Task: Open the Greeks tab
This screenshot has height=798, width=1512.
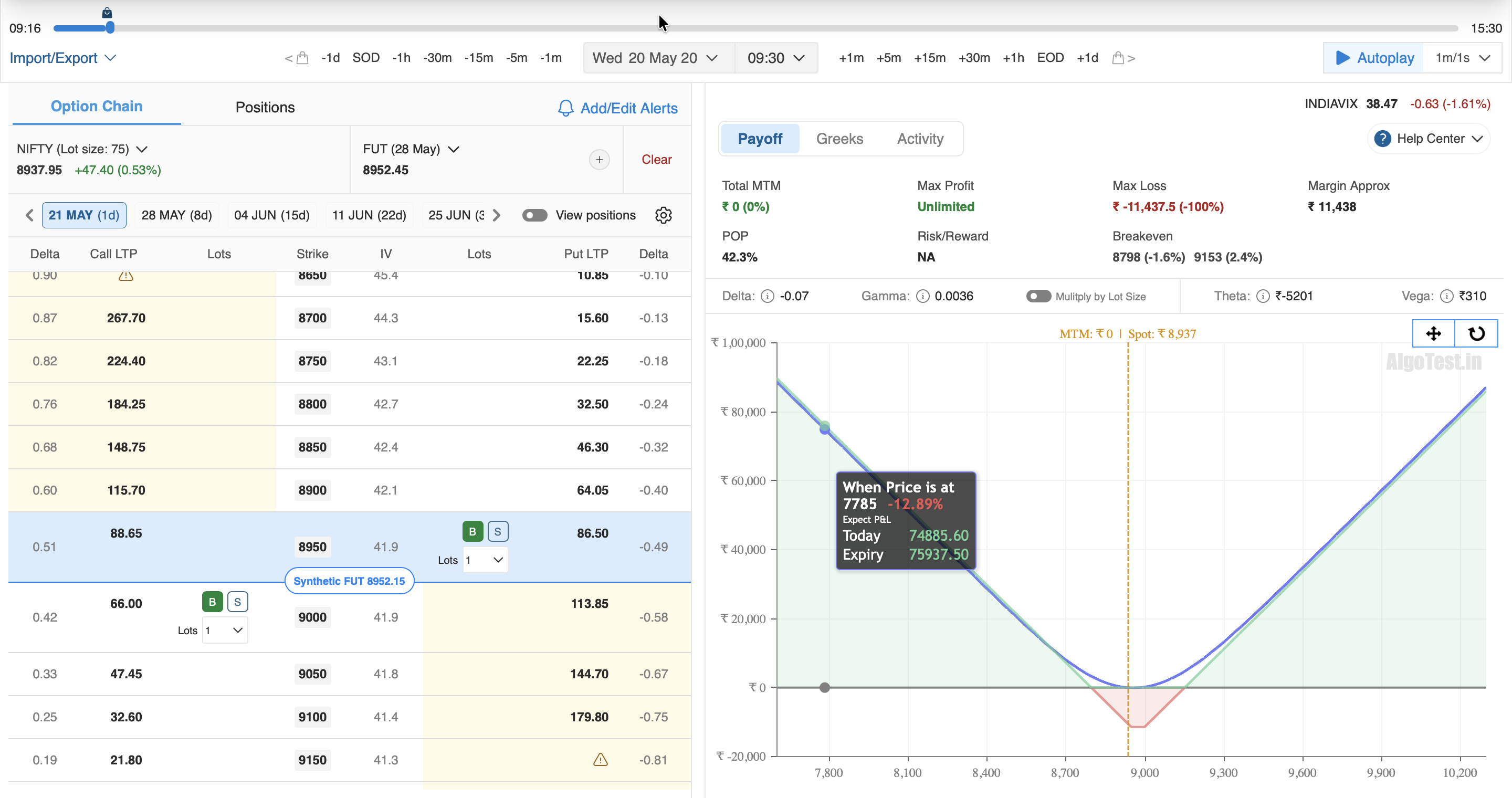Action: click(839, 139)
